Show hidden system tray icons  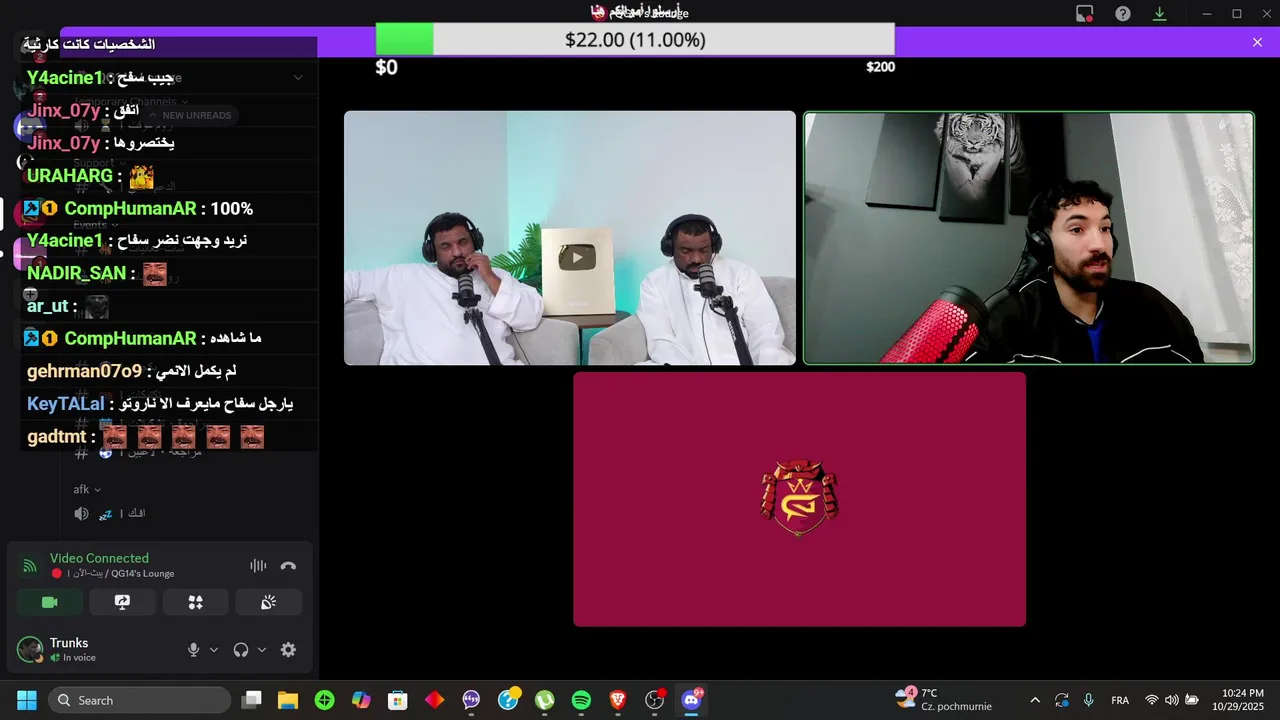click(x=1035, y=700)
